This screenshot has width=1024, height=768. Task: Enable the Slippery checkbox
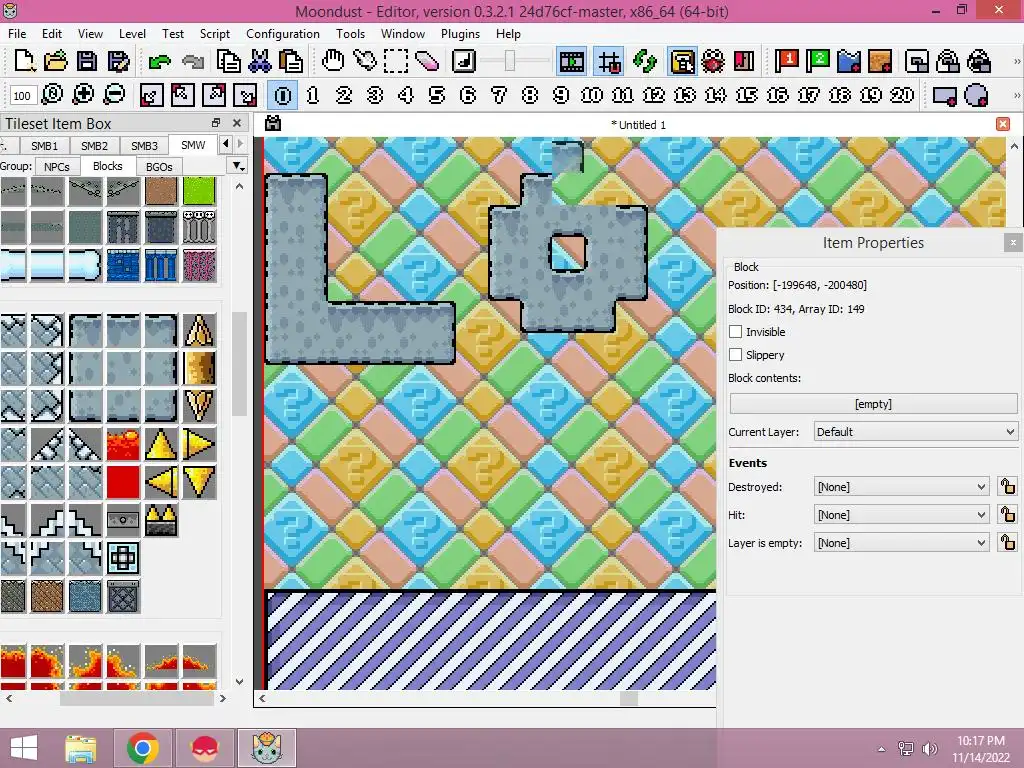(x=735, y=355)
